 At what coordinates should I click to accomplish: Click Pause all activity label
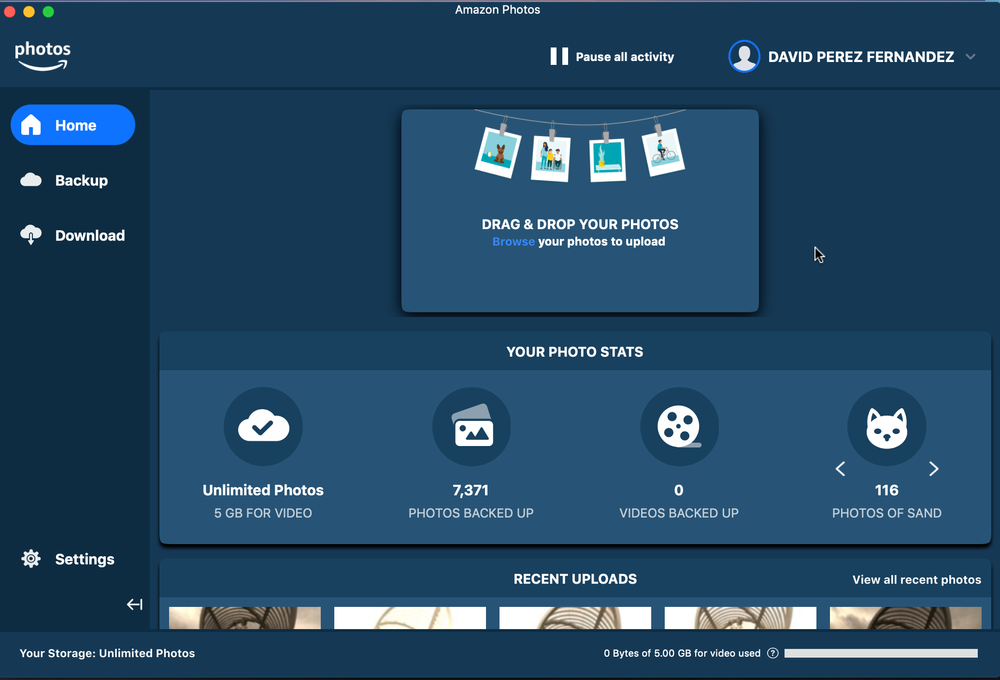click(624, 57)
